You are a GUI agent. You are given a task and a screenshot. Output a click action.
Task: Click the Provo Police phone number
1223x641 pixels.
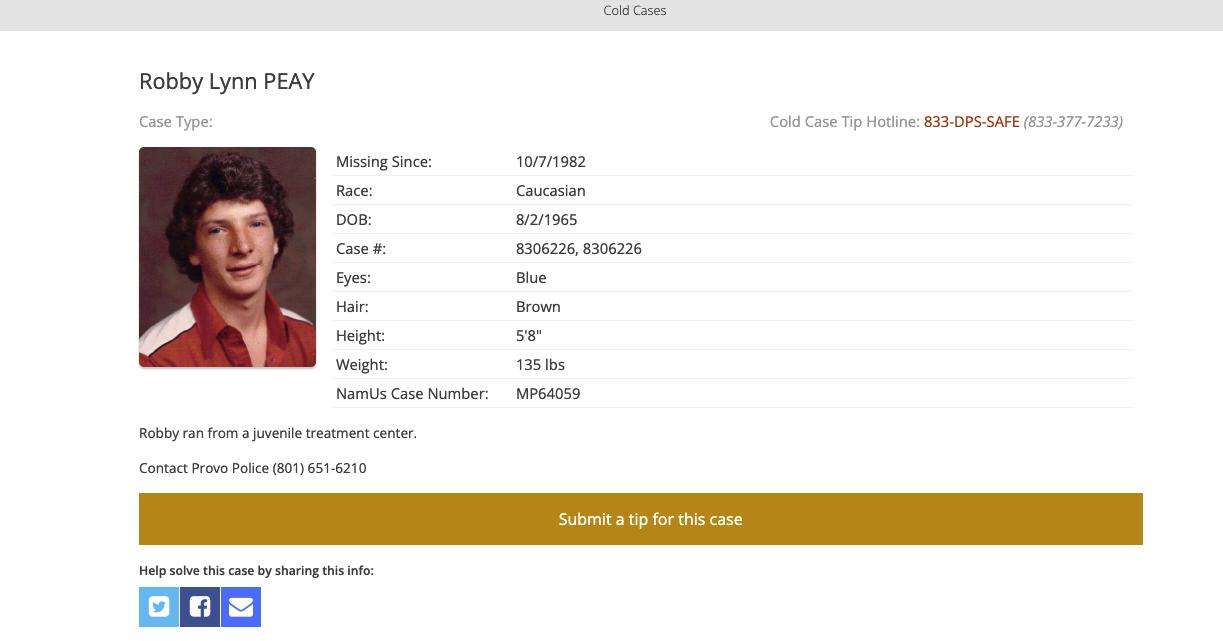click(x=320, y=467)
